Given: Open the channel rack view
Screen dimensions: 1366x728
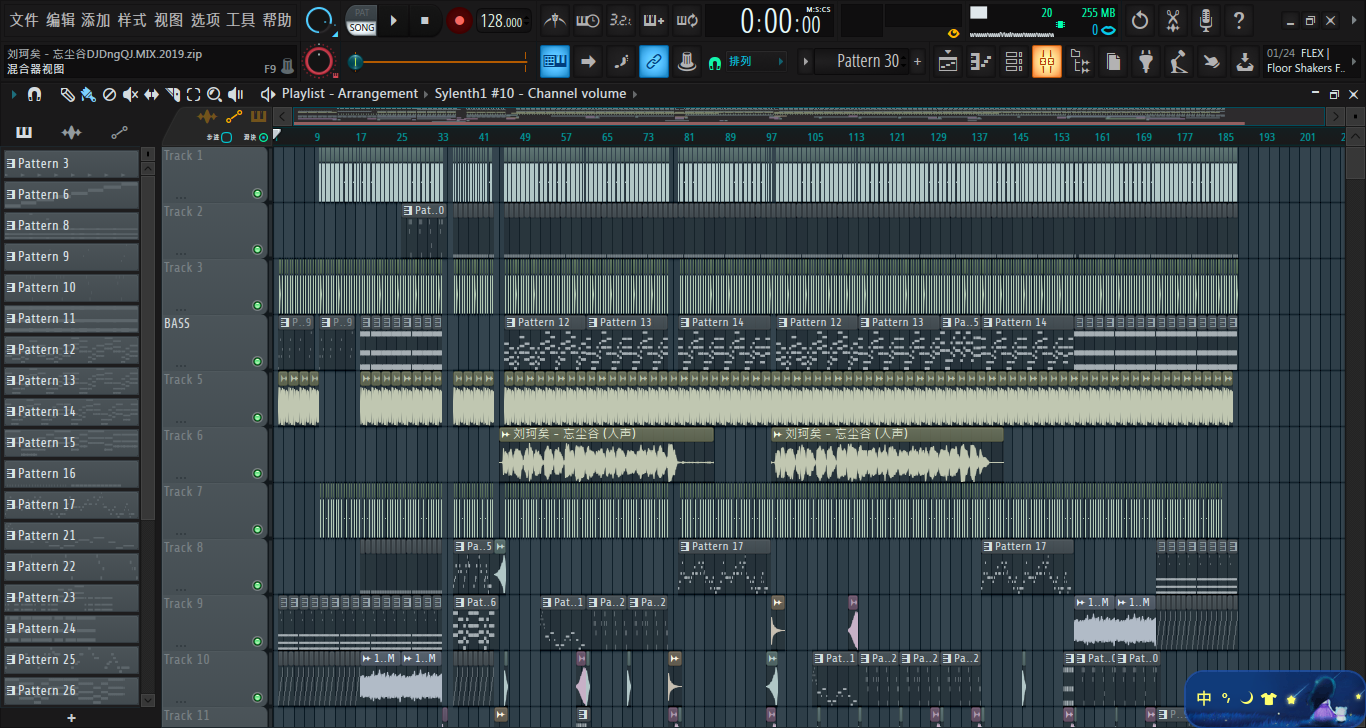Looking at the screenshot, I should click(x=1013, y=62).
